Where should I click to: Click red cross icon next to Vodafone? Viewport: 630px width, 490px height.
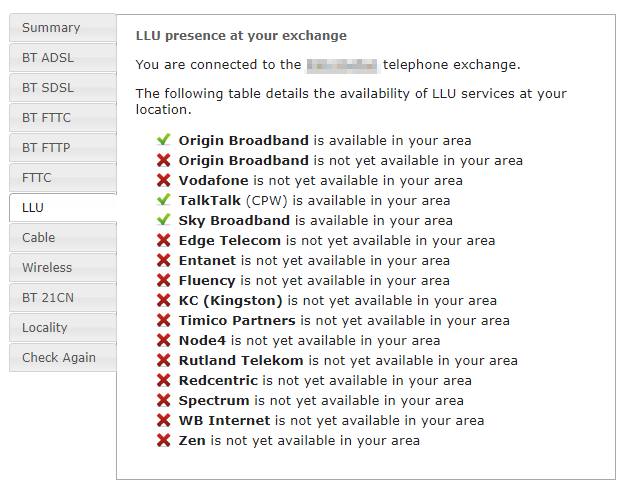(163, 180)
